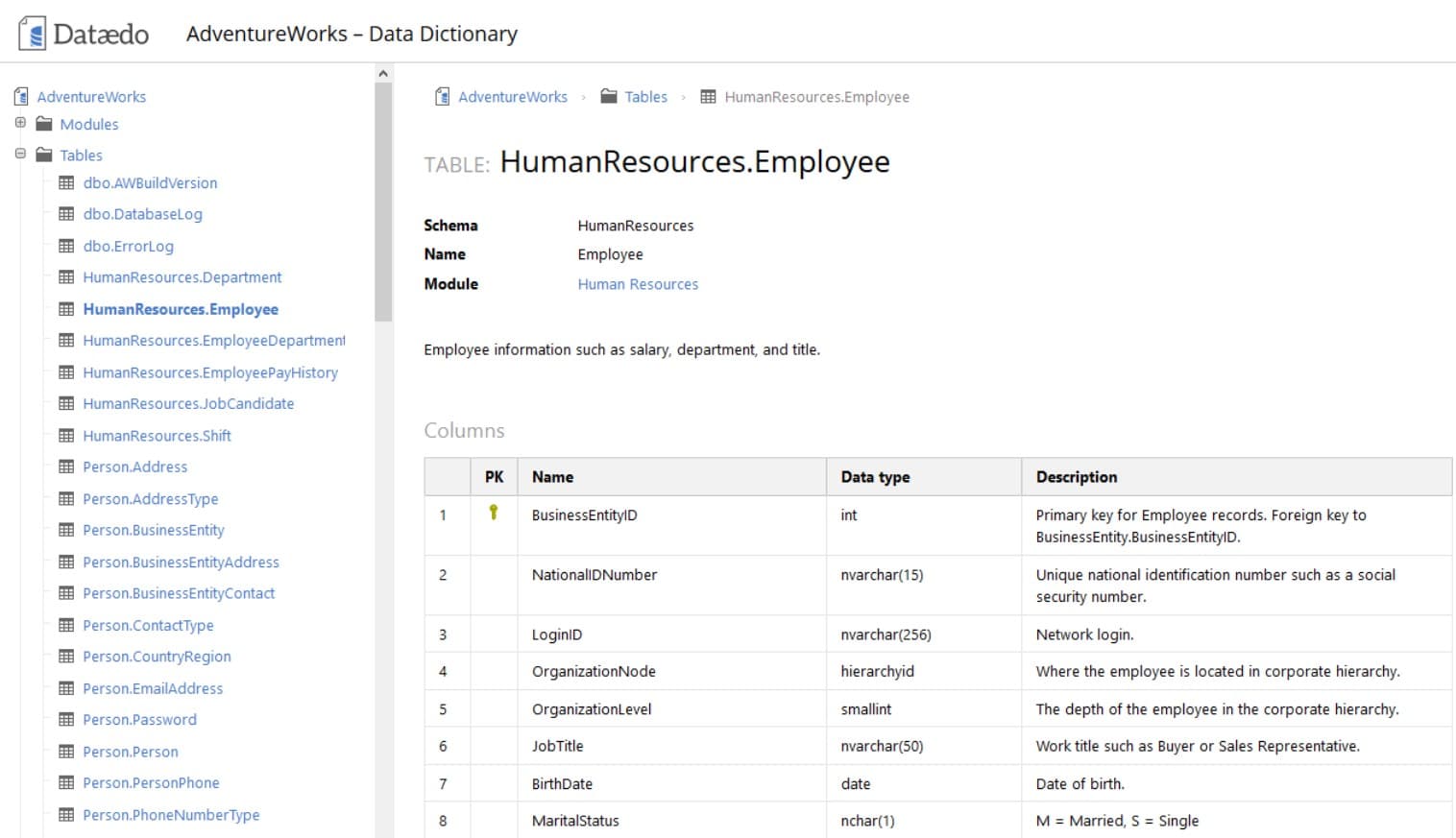Click the sidebar scrollbar thumb
This screenshot has height=838, width=1456.
(383, 202)
